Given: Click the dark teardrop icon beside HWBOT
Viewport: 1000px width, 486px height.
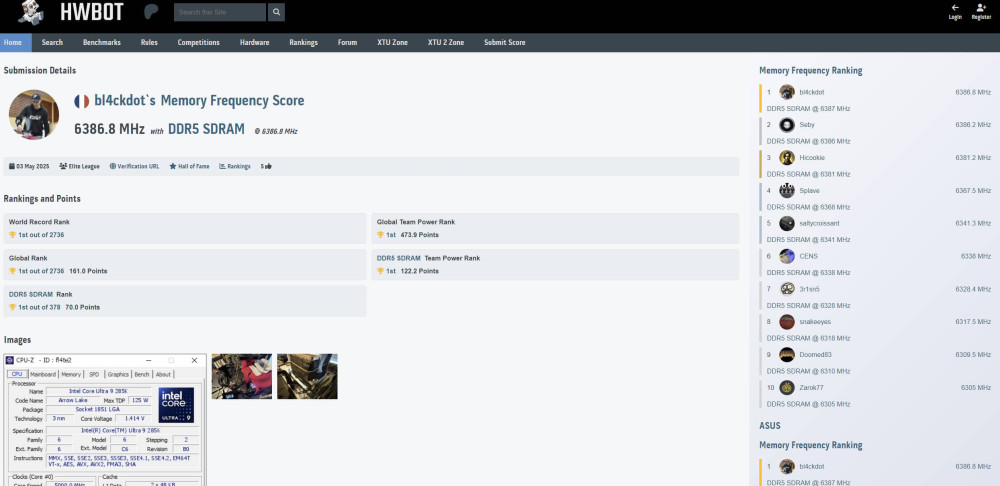Looking at the screenshot, I should [151, 12].
